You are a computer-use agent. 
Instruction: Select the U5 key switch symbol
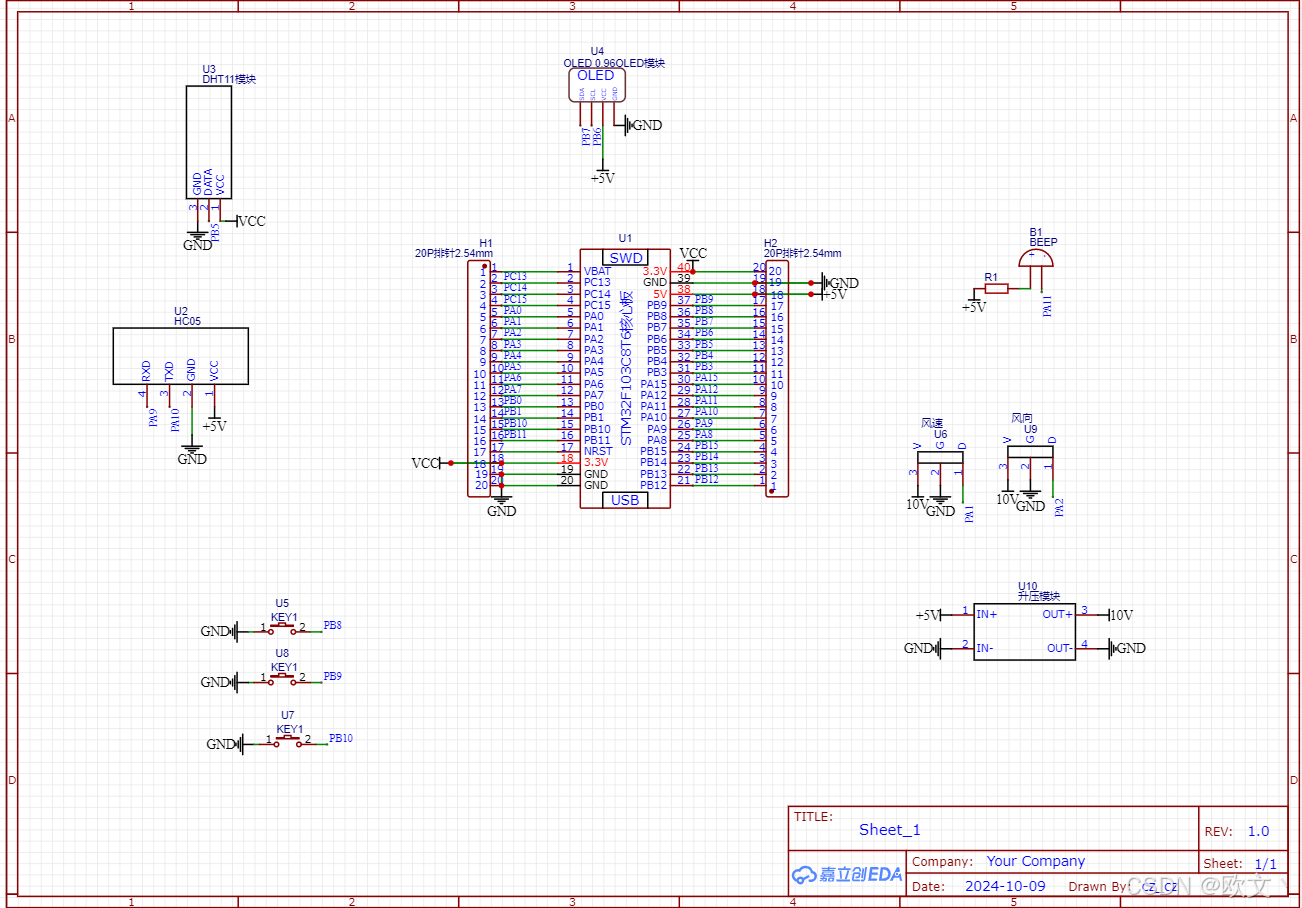284,627
